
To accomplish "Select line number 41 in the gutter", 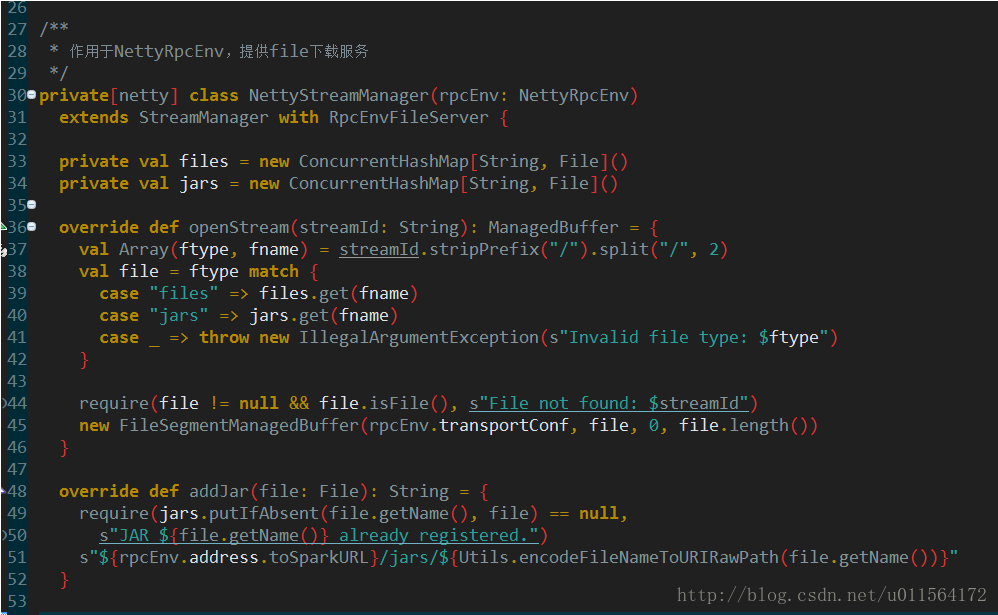I will point(17,337).
